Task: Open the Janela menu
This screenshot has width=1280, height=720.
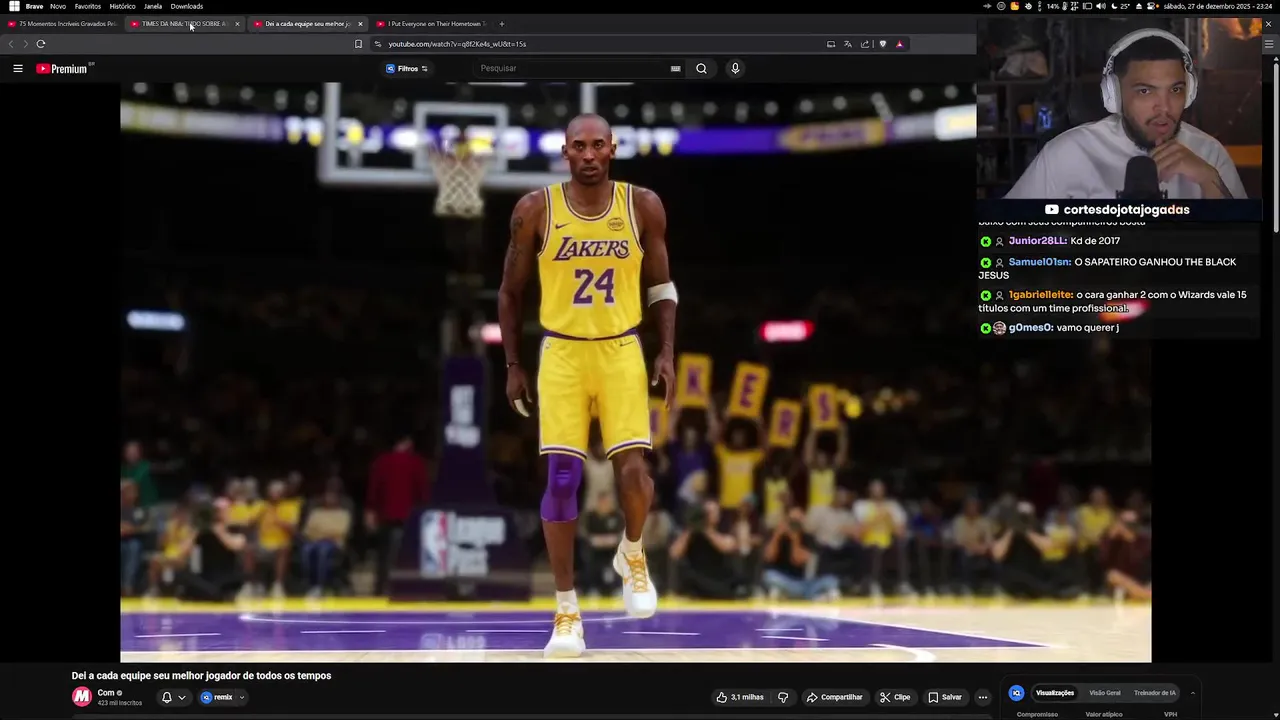Action: [153, 6]
